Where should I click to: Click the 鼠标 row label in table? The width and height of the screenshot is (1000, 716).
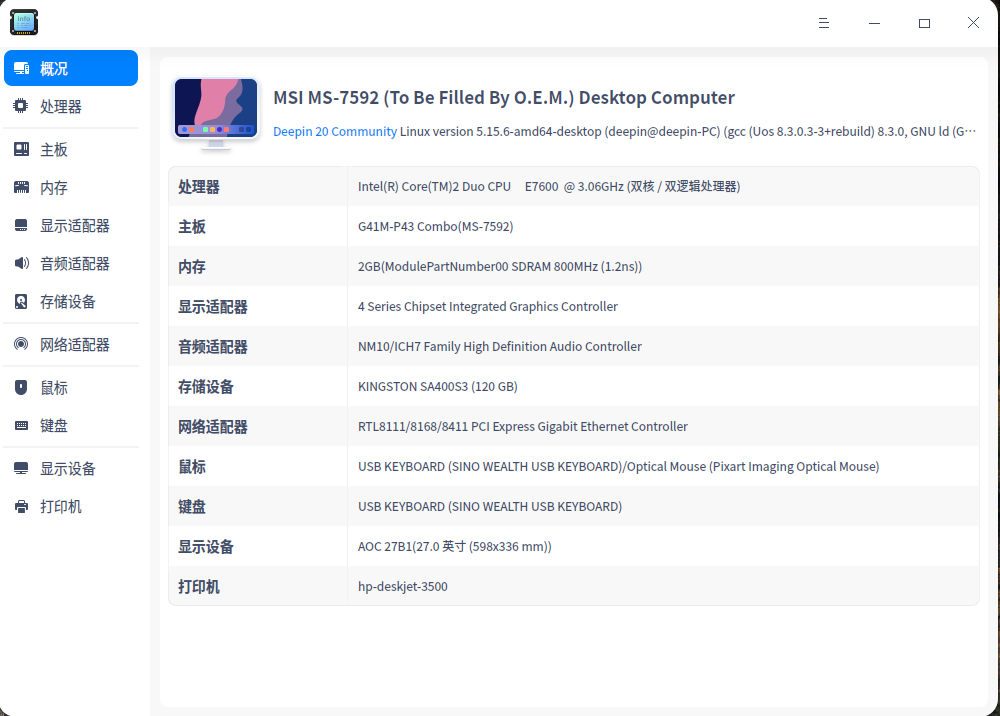(191, 467)
